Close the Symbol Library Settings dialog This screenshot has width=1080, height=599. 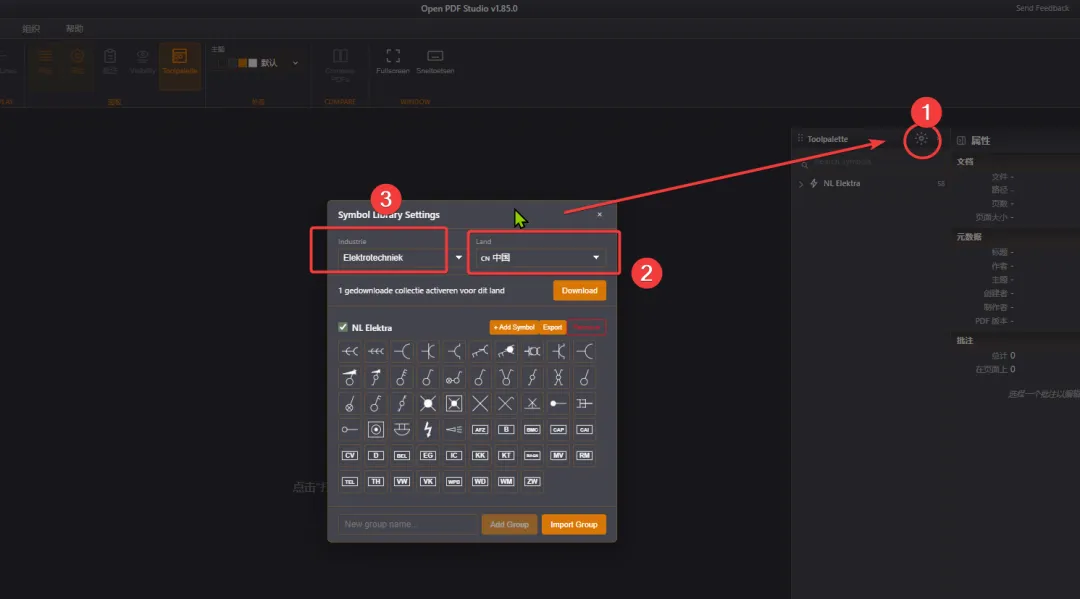pyautogui.click(x=599, y=215)
